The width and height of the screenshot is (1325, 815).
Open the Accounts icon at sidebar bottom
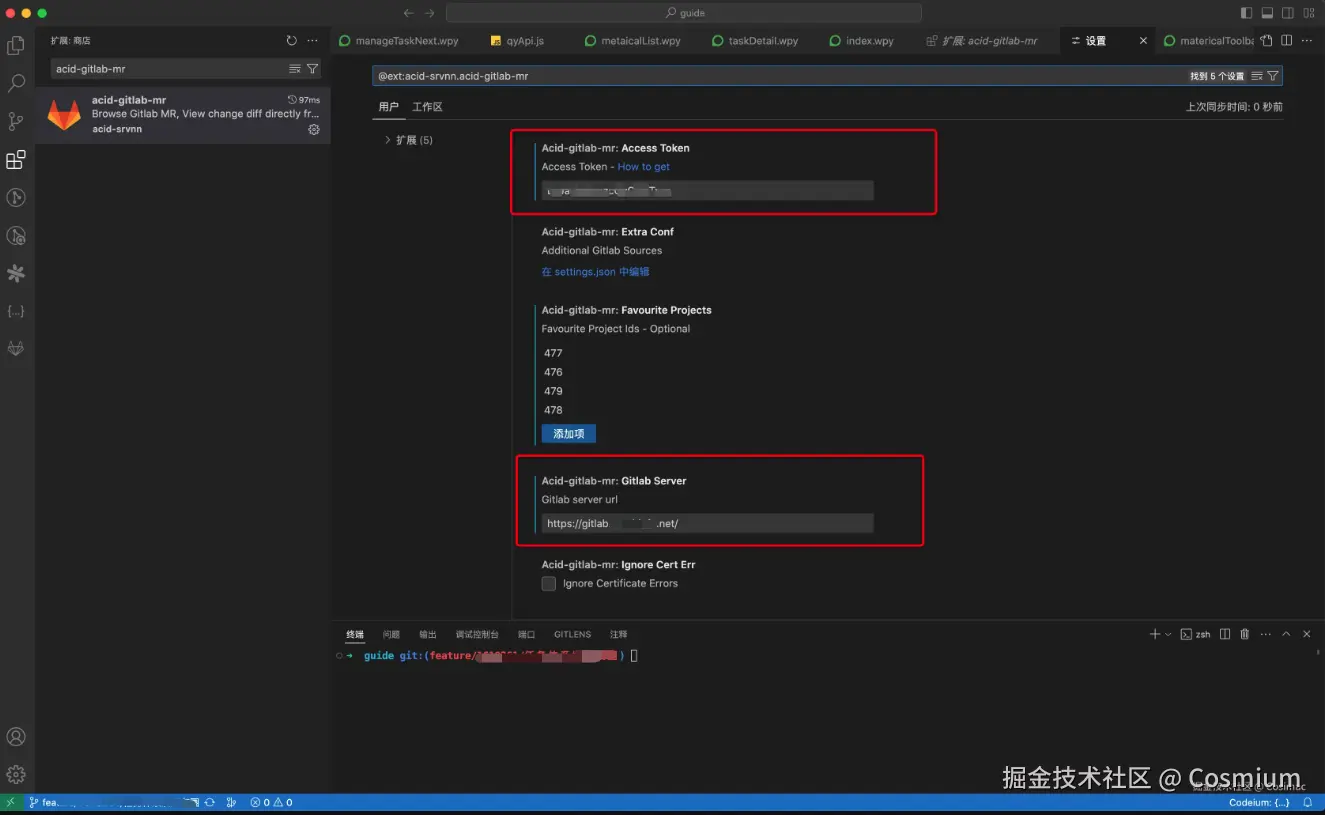[16, 737]
